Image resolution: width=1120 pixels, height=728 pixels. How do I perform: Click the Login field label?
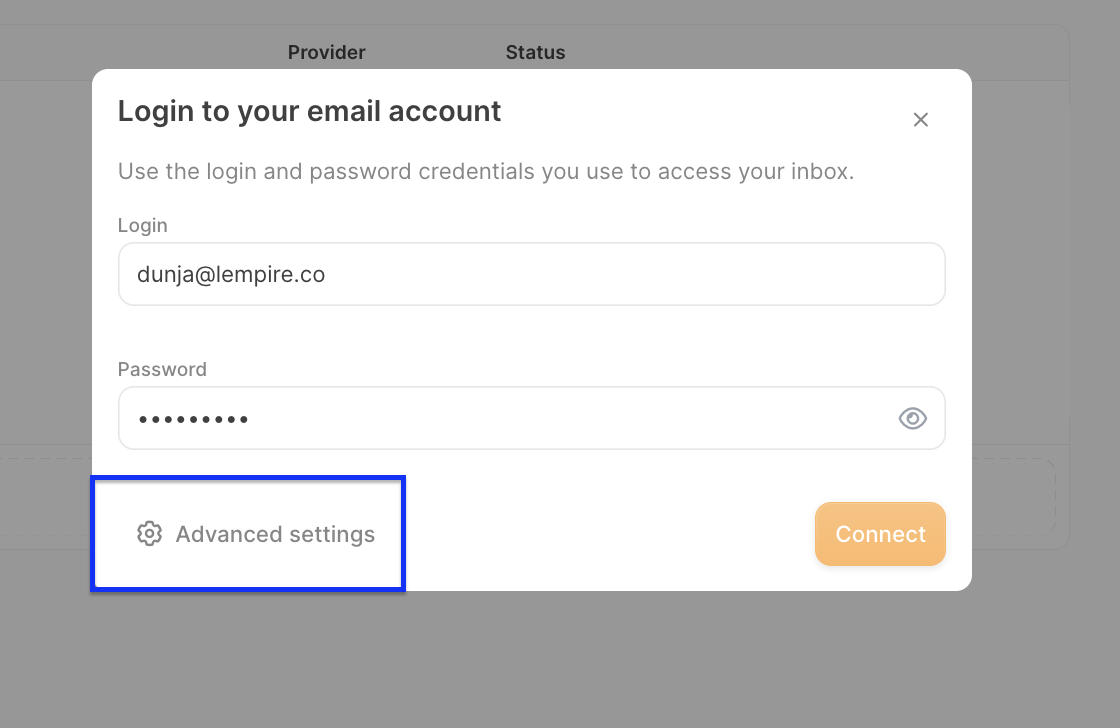coord(143,225)
